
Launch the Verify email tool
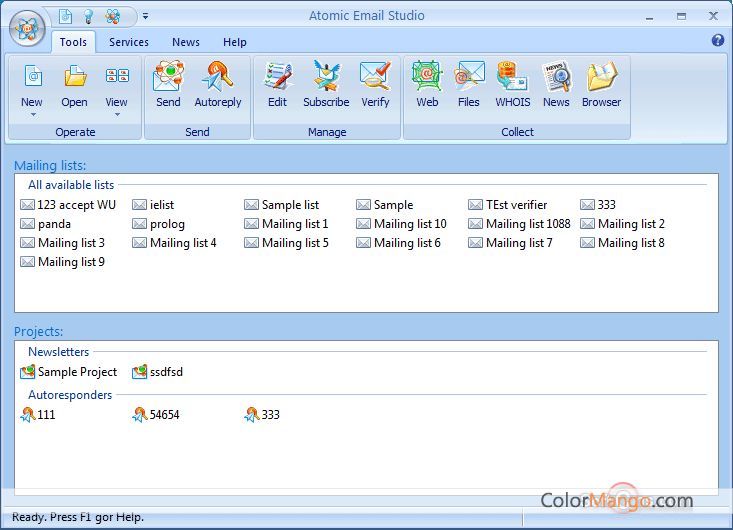[375, 84]
